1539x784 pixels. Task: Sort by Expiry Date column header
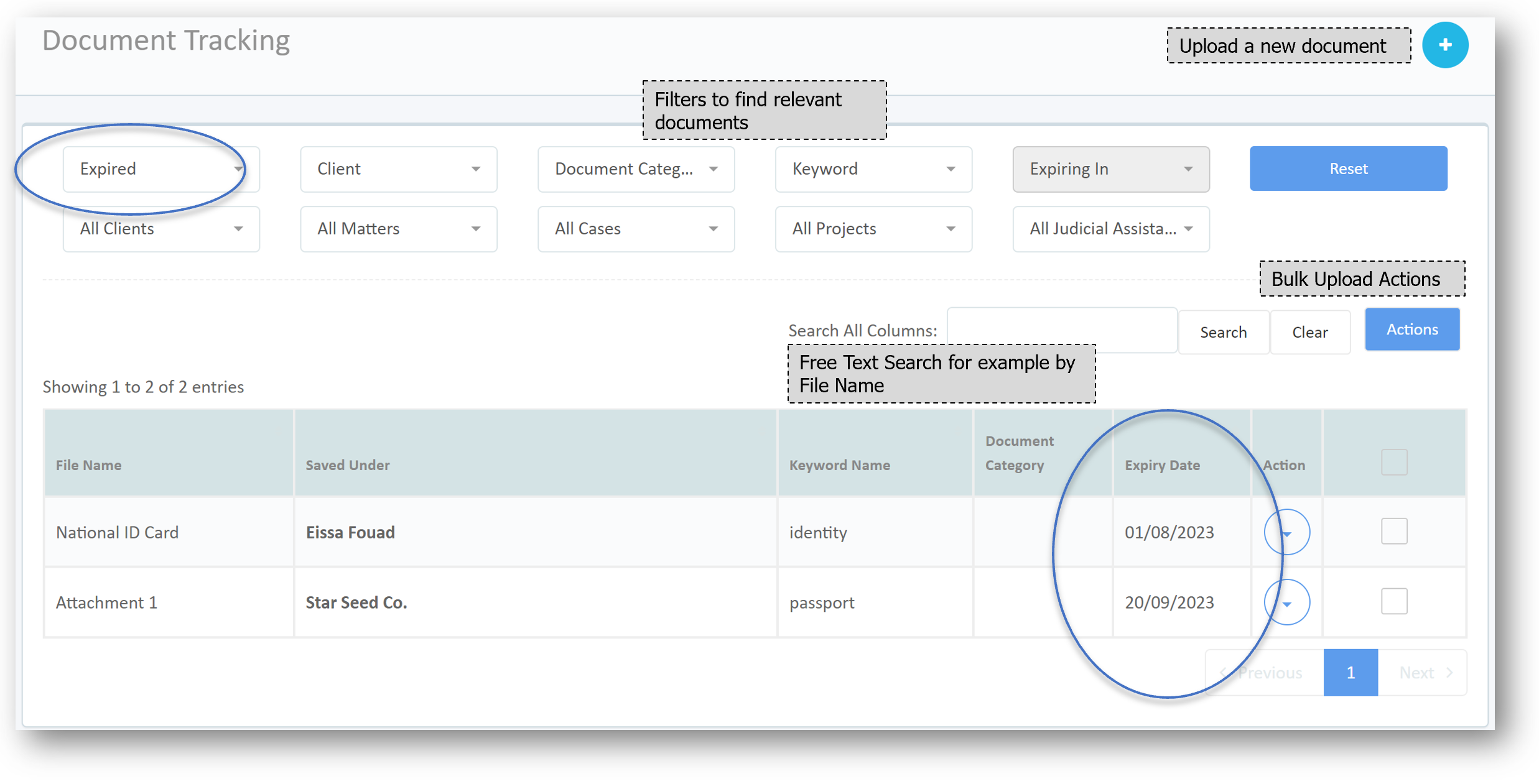[1162, 465]
